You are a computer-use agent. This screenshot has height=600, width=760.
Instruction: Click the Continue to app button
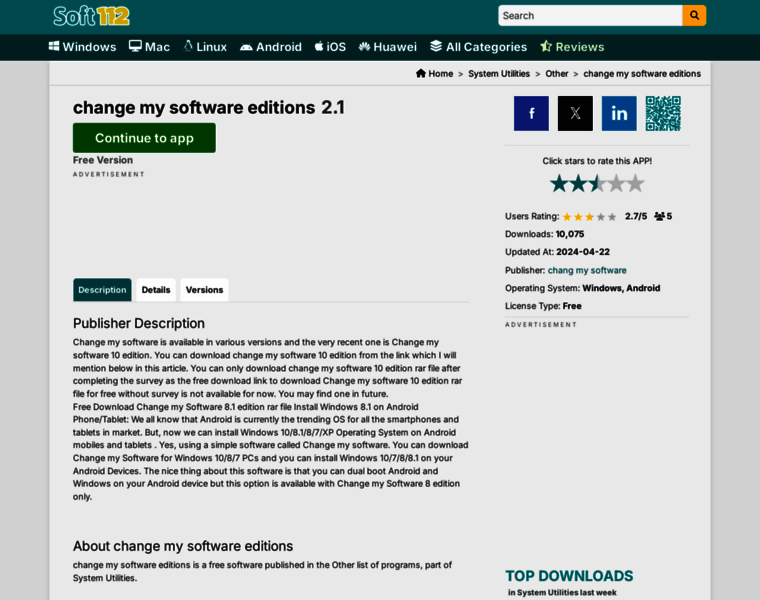144,138
